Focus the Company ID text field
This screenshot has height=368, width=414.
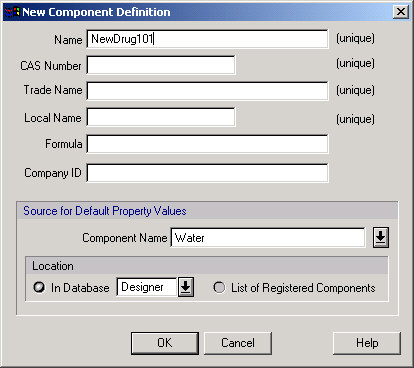click(x=207, y=173)
